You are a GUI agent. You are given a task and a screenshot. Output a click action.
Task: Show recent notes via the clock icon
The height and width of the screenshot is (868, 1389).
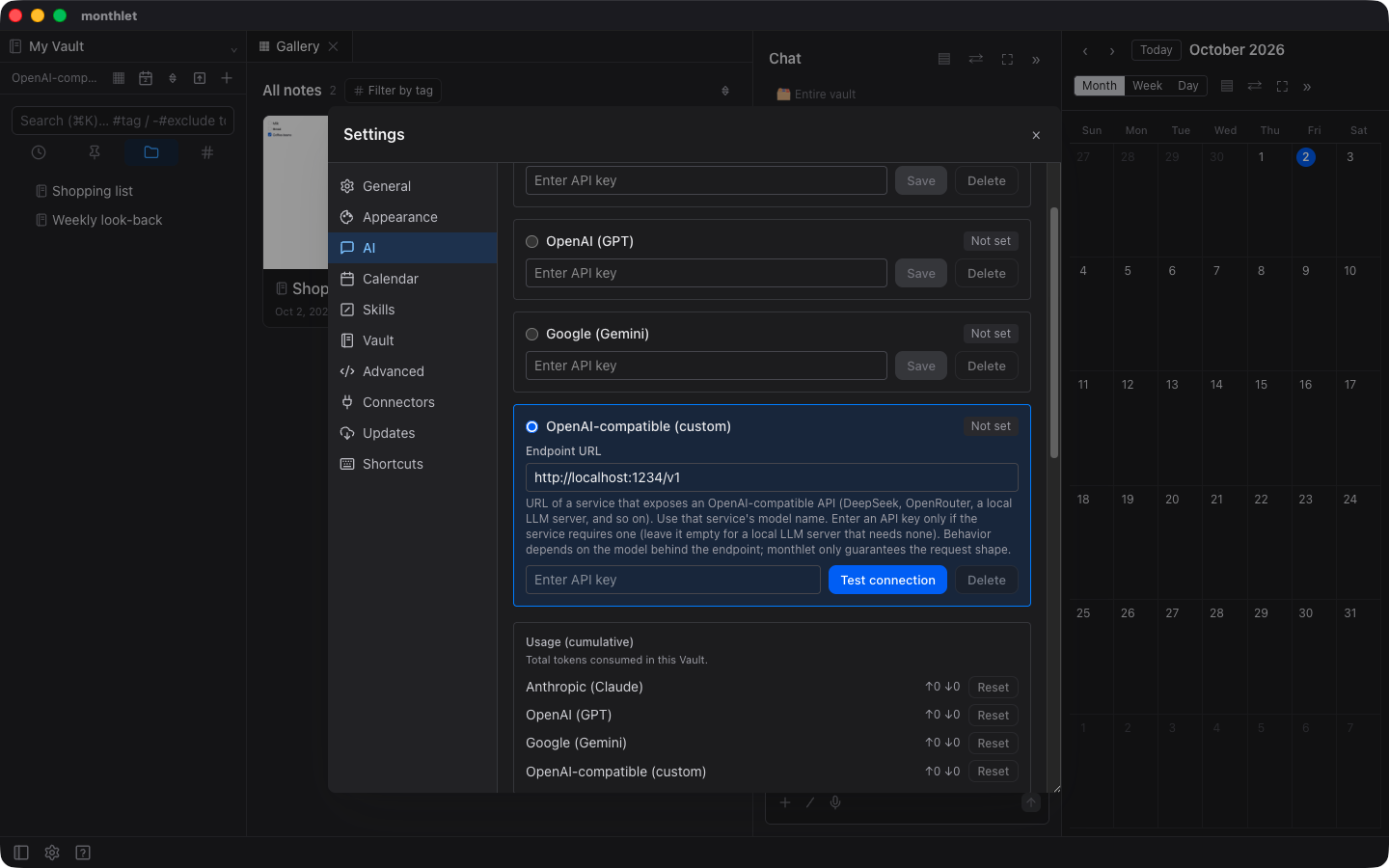(39, 152)
